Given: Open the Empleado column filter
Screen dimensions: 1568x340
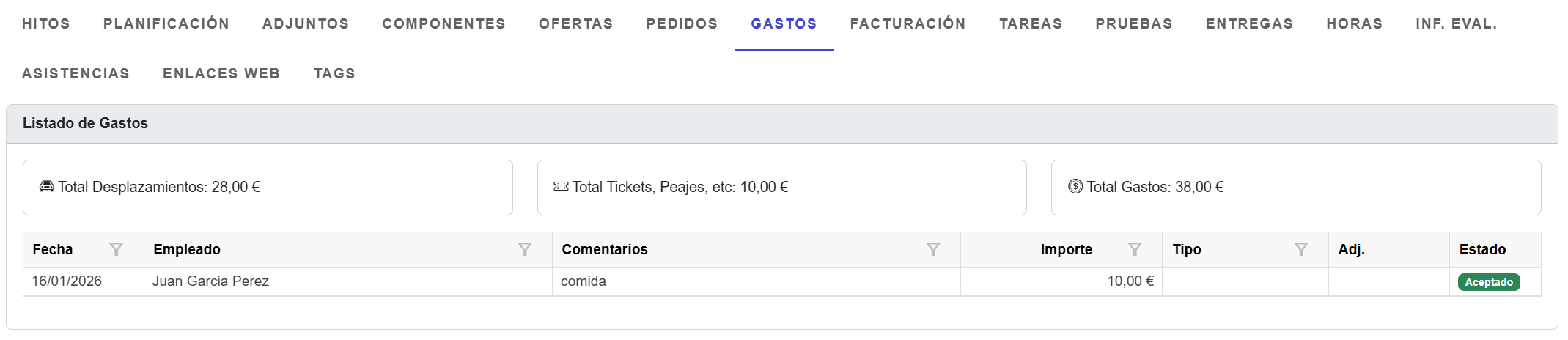Looking at the screenshot, I should 525,249.
